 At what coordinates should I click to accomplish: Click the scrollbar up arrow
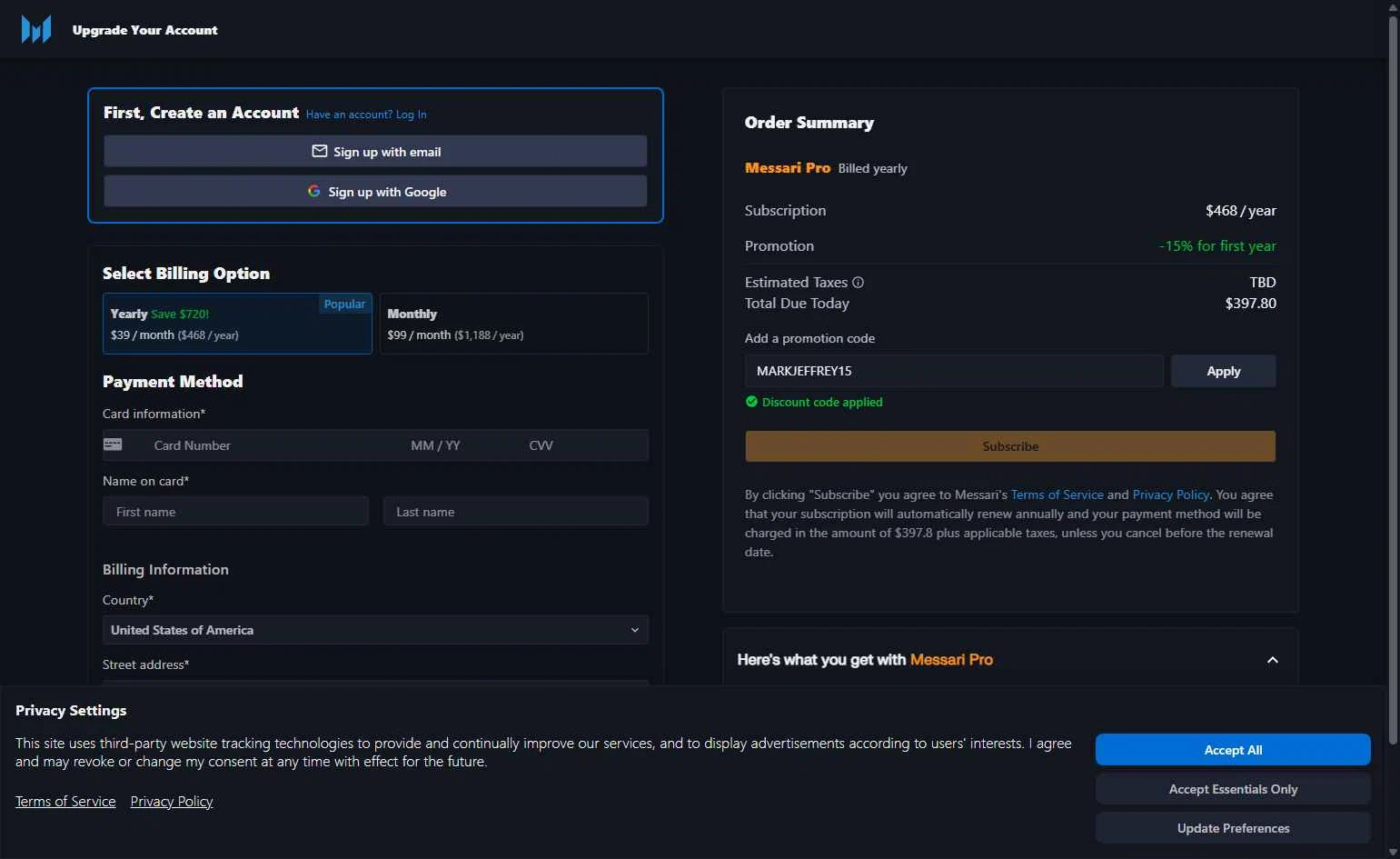coord(1393,7)
